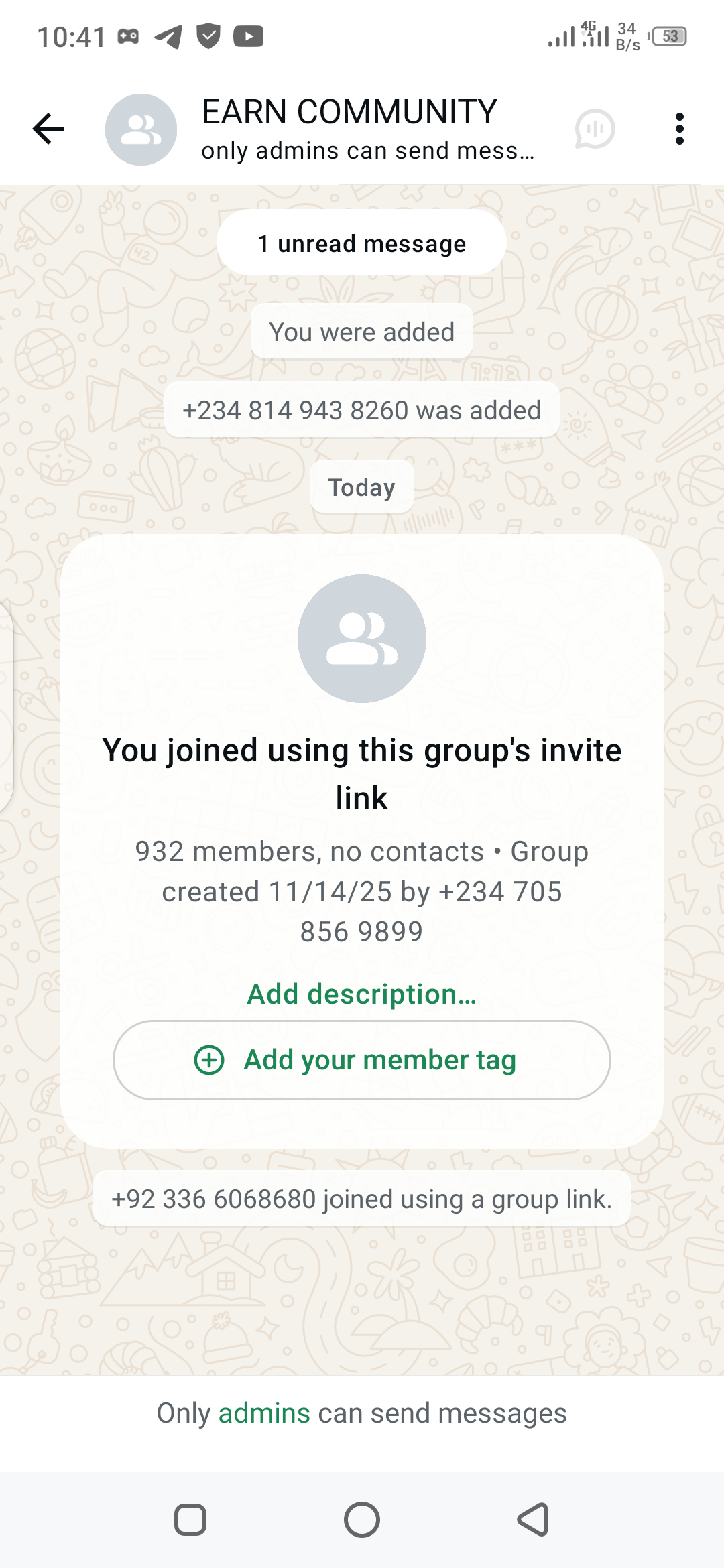724x1568 pixels.
Task: Start a voice chat from header icon
Action: (x=595, y=129)
